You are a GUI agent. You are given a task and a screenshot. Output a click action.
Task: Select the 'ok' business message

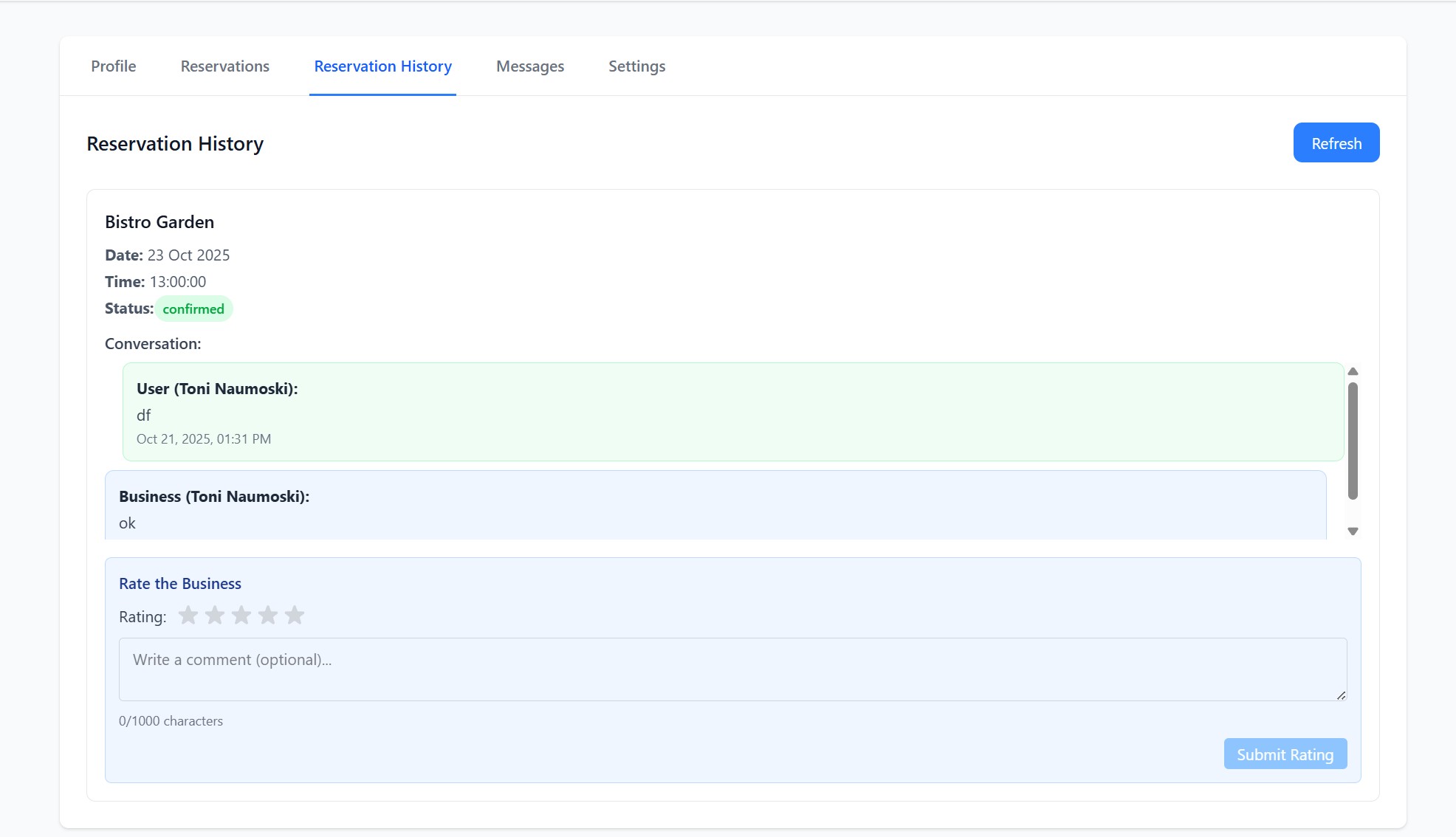click(127, 523)
